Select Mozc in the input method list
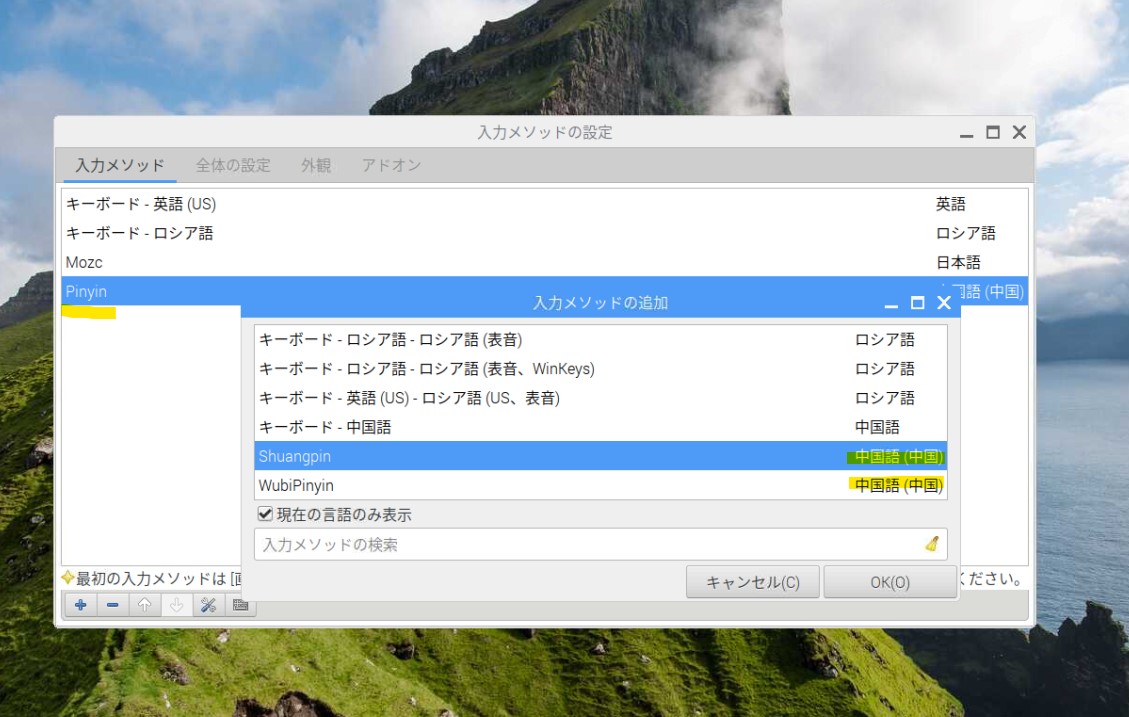 coord(85,262)
